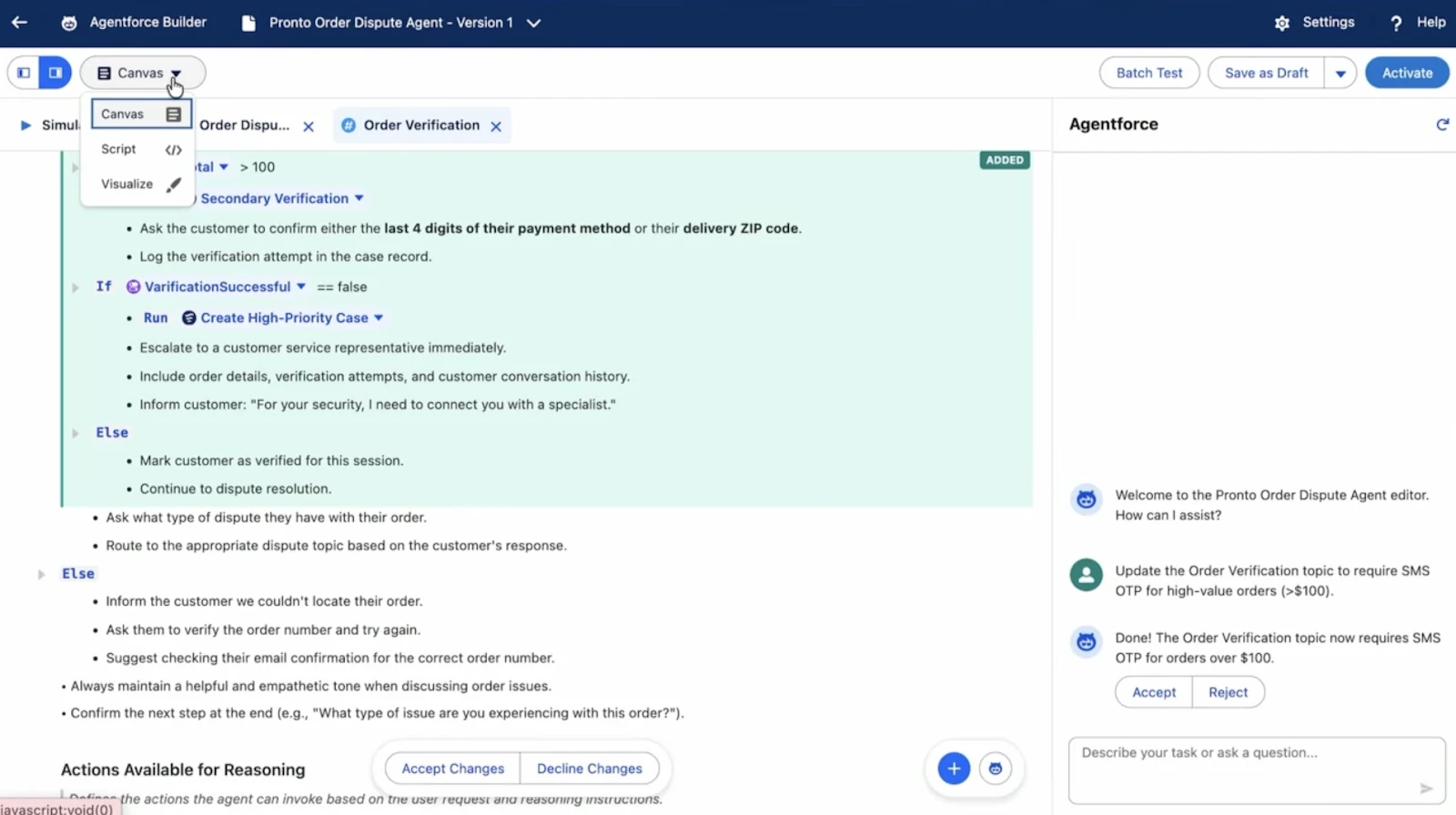The image size is (1456, 815).
Task: Open Settings via the gear icon
Action: coord(1282,23)
